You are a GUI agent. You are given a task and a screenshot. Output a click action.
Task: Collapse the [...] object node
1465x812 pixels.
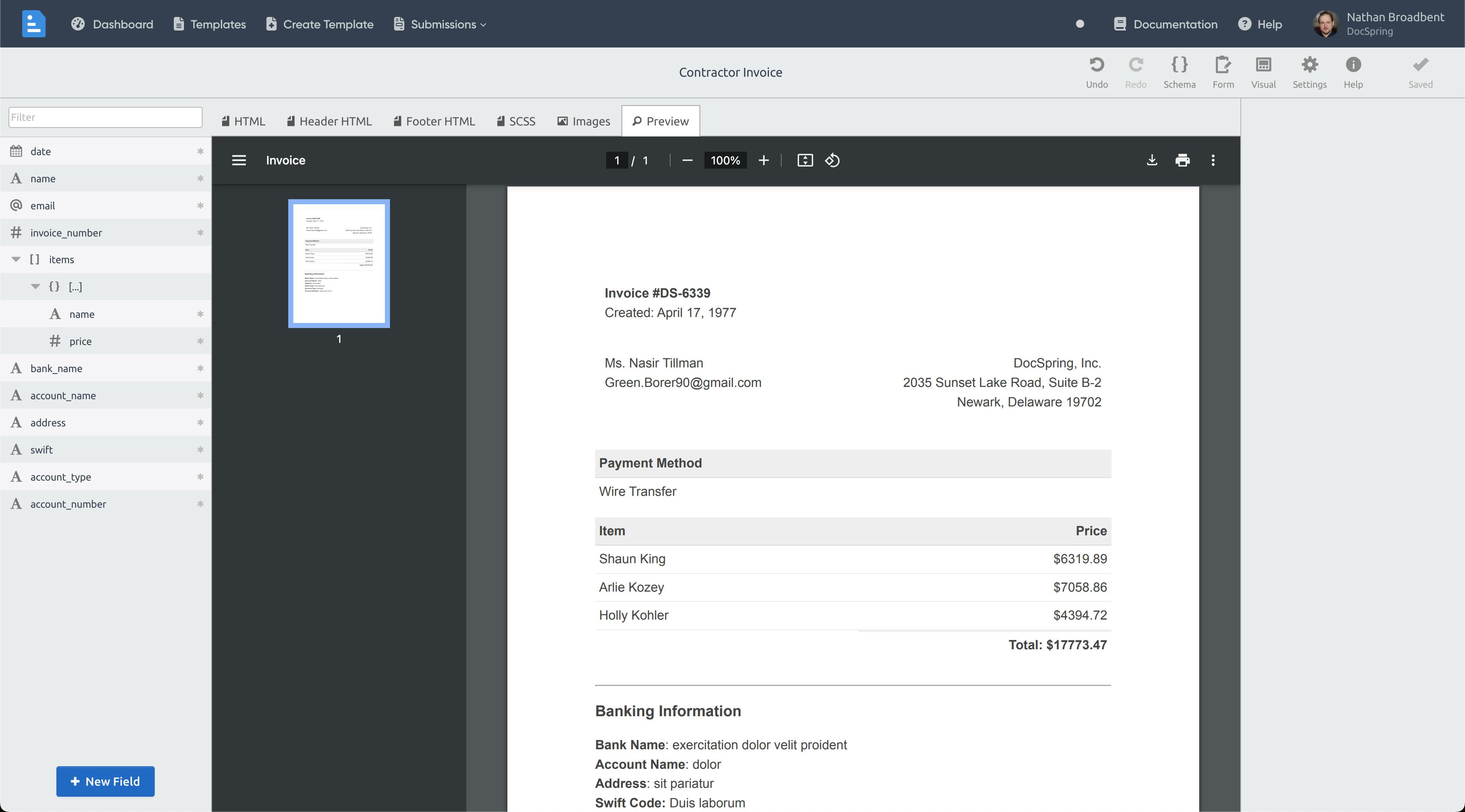[x=35, y=286]
